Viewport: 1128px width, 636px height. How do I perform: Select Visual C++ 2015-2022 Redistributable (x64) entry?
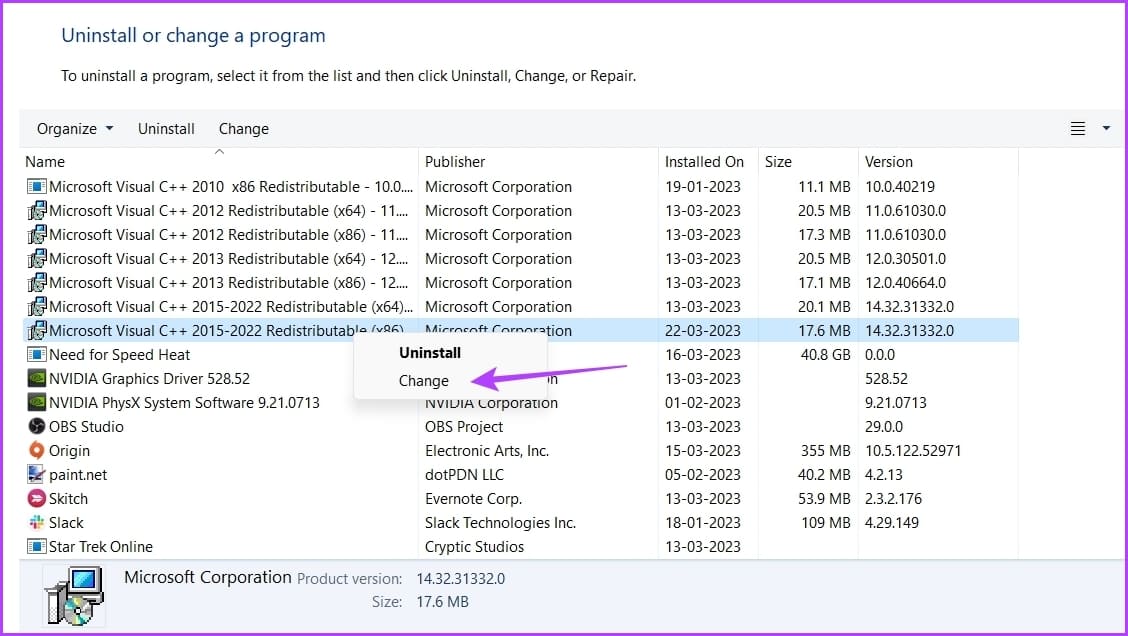[x=231, y=306]
